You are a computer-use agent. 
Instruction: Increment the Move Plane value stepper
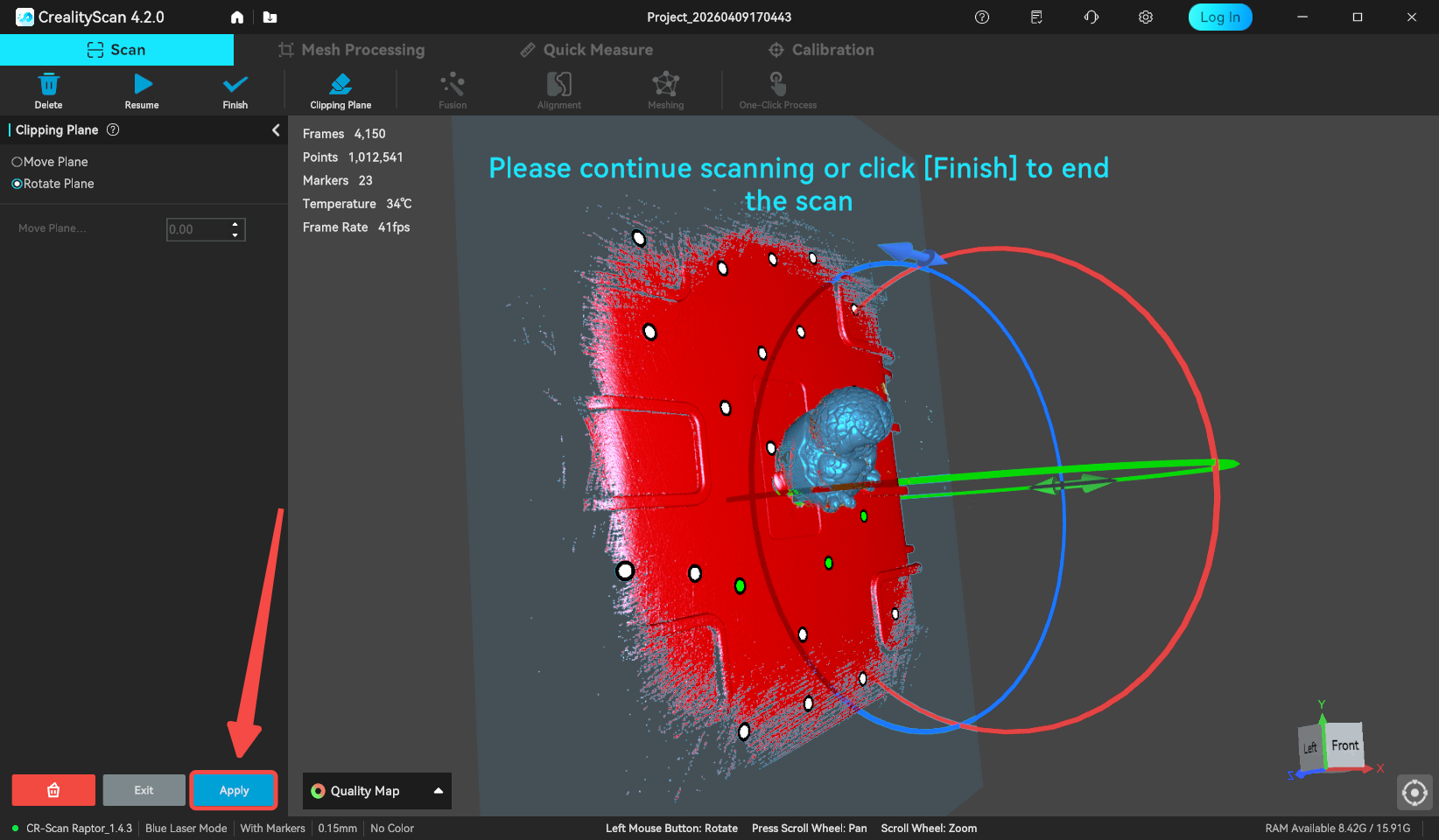235,224
